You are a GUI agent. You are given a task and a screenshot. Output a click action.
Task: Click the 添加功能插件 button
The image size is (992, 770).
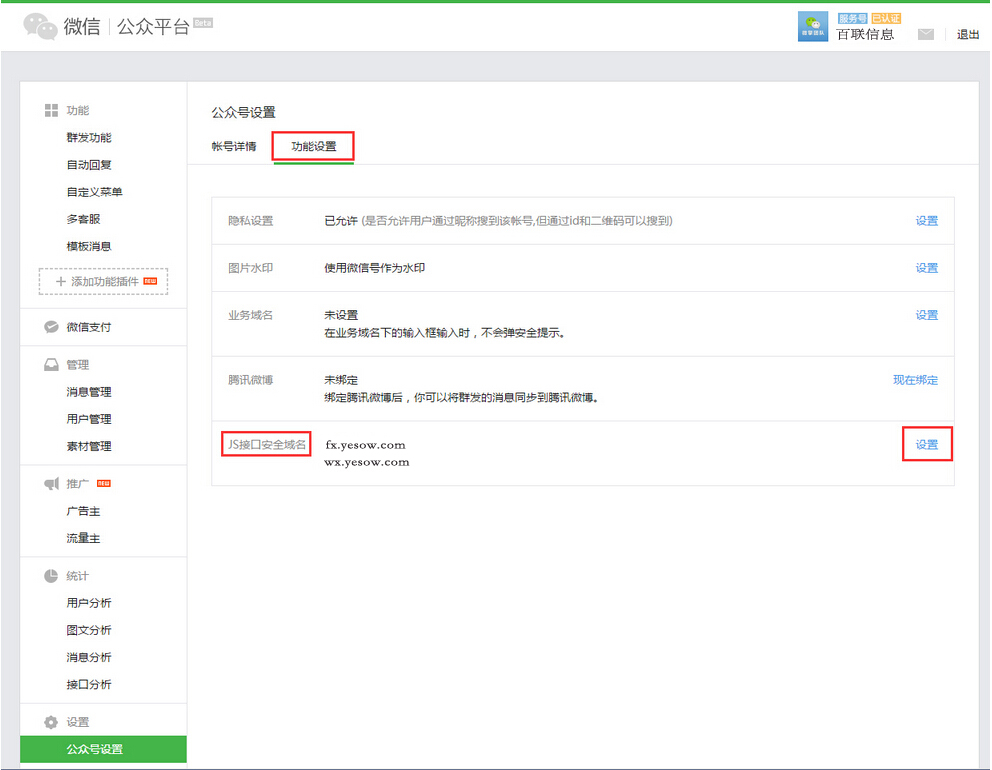pos(103,282)
